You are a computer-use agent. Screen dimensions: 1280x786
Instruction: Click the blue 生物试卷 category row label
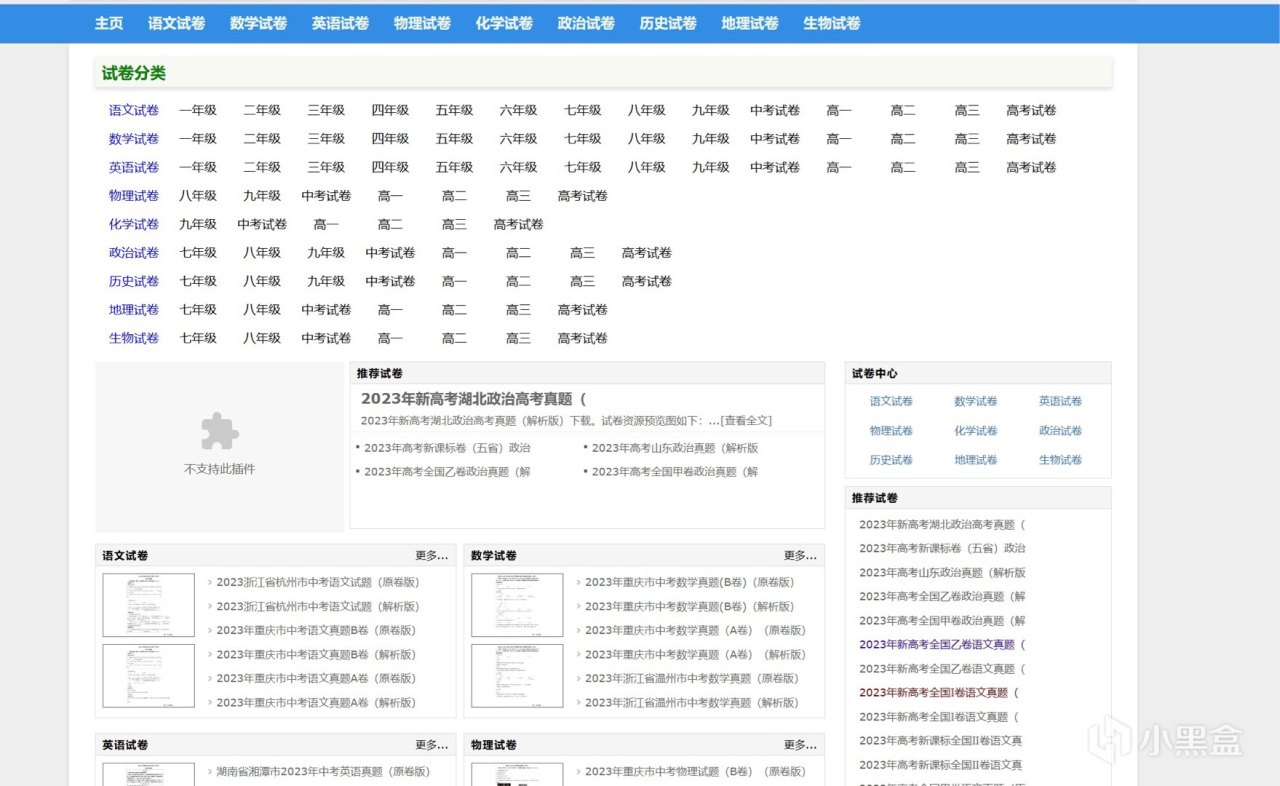134,338
